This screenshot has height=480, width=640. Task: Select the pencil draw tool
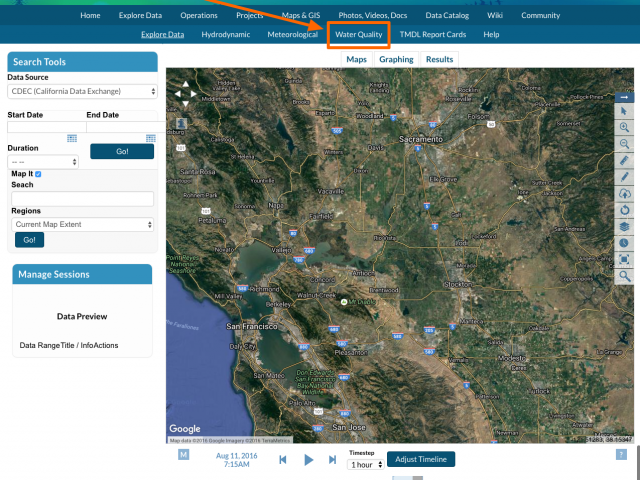624,177
